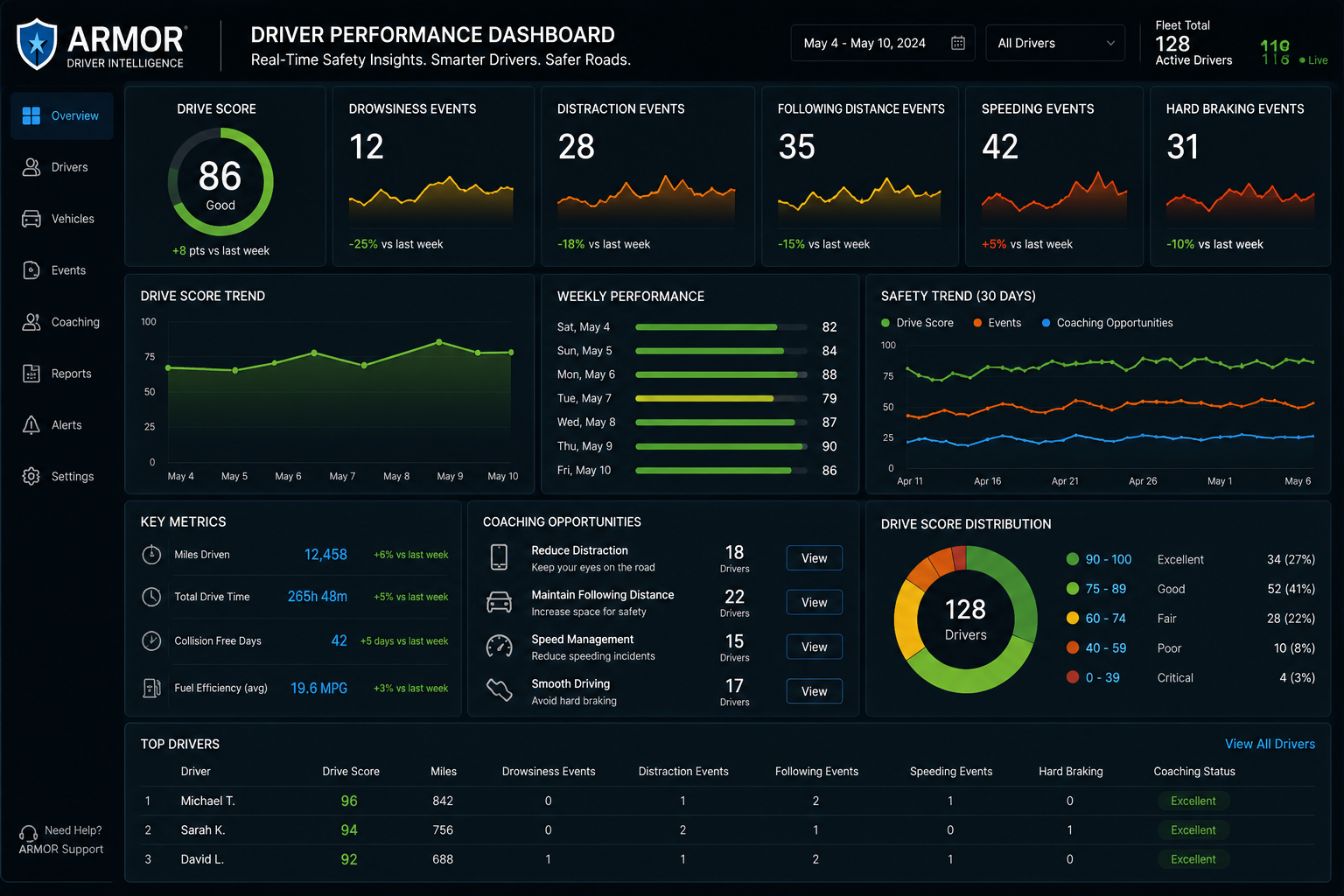Screen dimensions: 1344x896
Task: Open the Events sidebar icon
Action: (31, 270)
